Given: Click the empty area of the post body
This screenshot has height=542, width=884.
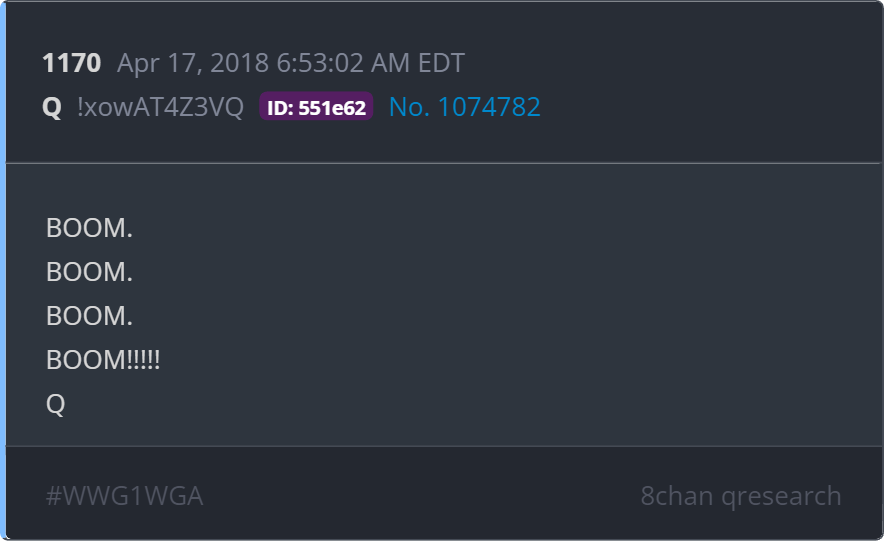Looking at the screenshot, I should pyautogui.click(x=507, y=305).
